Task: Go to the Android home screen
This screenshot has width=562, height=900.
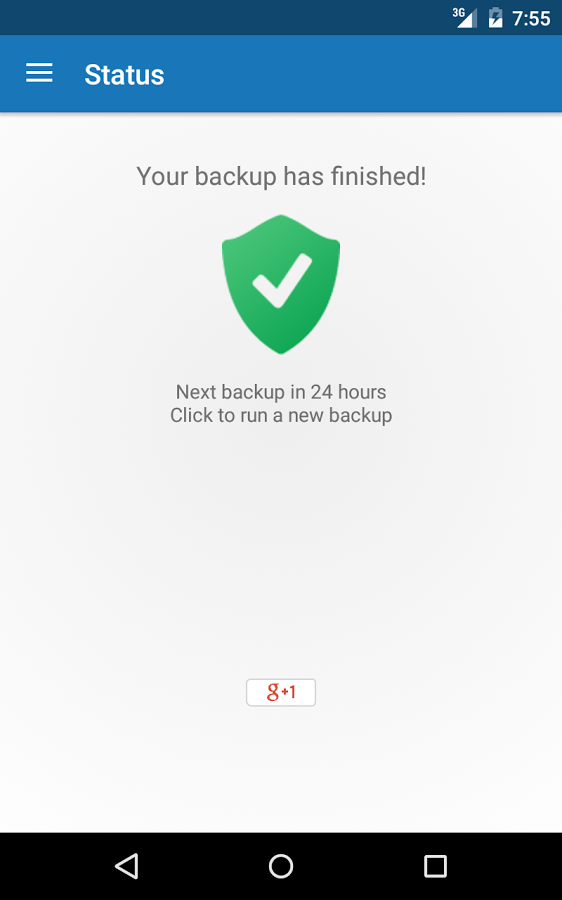Action: click(x=281, y=866)
